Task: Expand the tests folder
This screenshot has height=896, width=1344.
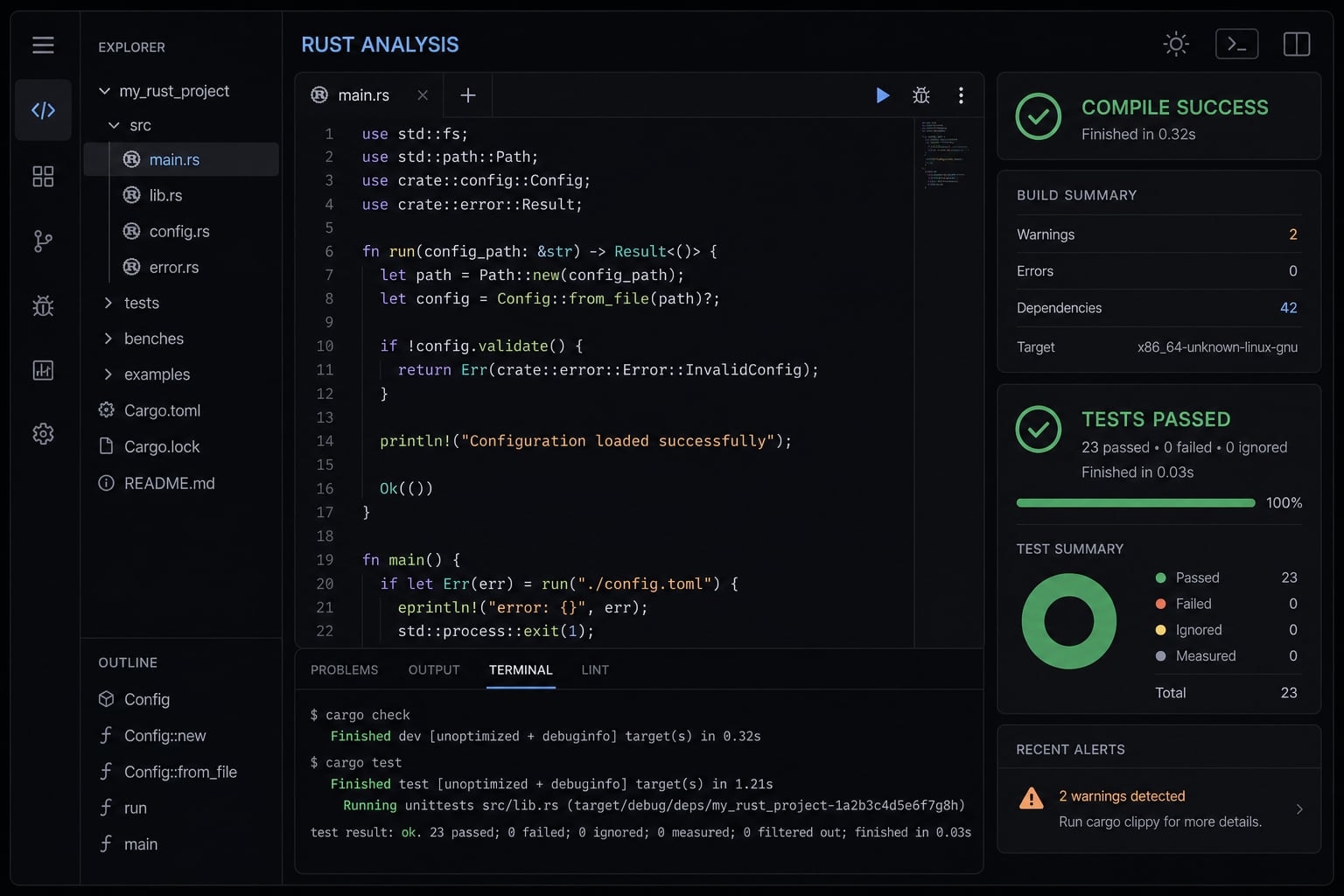Action: tap(108, 303)
